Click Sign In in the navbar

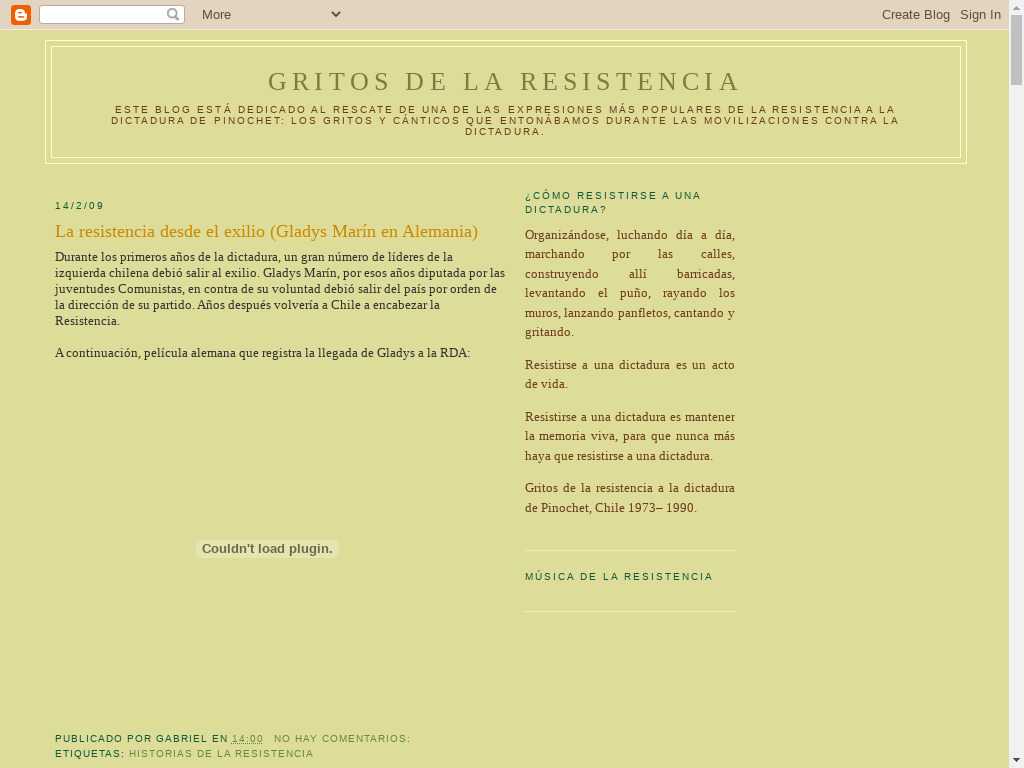[980, 14]
